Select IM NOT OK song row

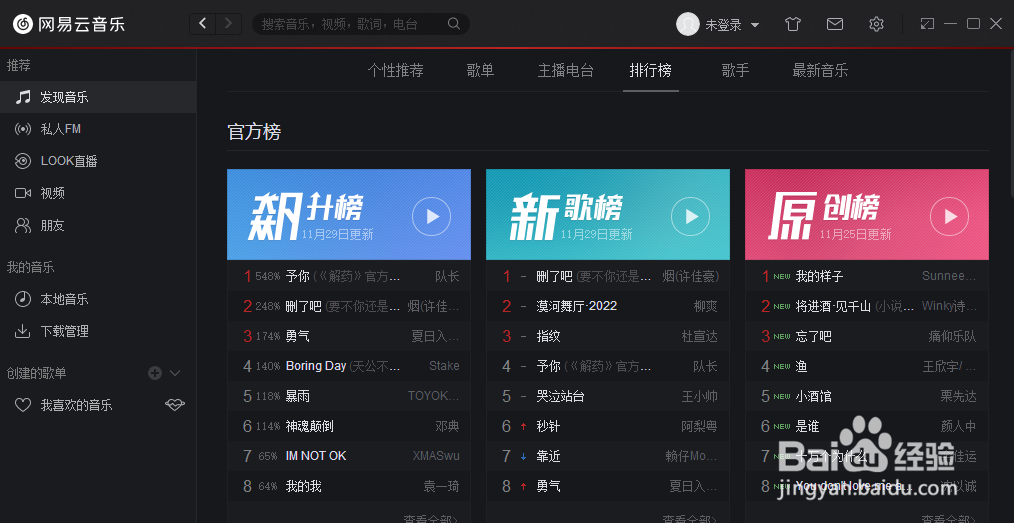click(349, 456)
